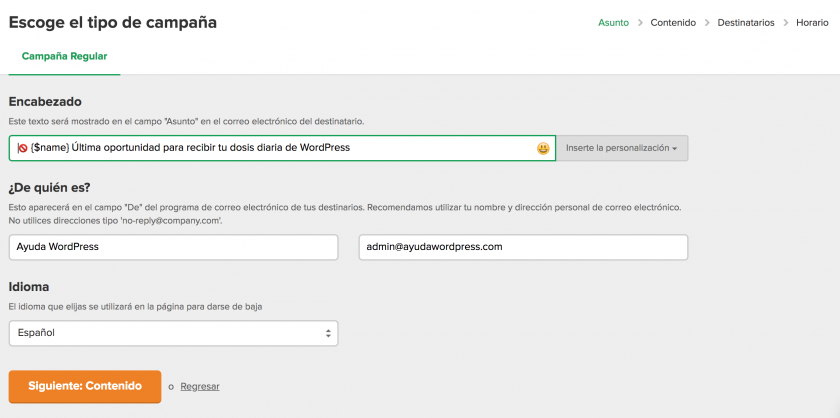Select the Campaña Regular tab
Screen dimensions: 840x418
tap(64, 57)
